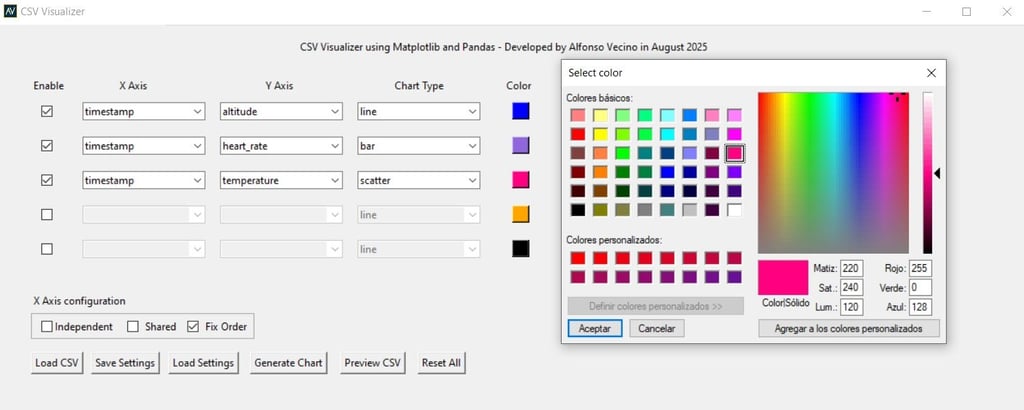Tick the Independent X axis checkbox
Screen dimensions: 1024x410
[x=47, y=326]
